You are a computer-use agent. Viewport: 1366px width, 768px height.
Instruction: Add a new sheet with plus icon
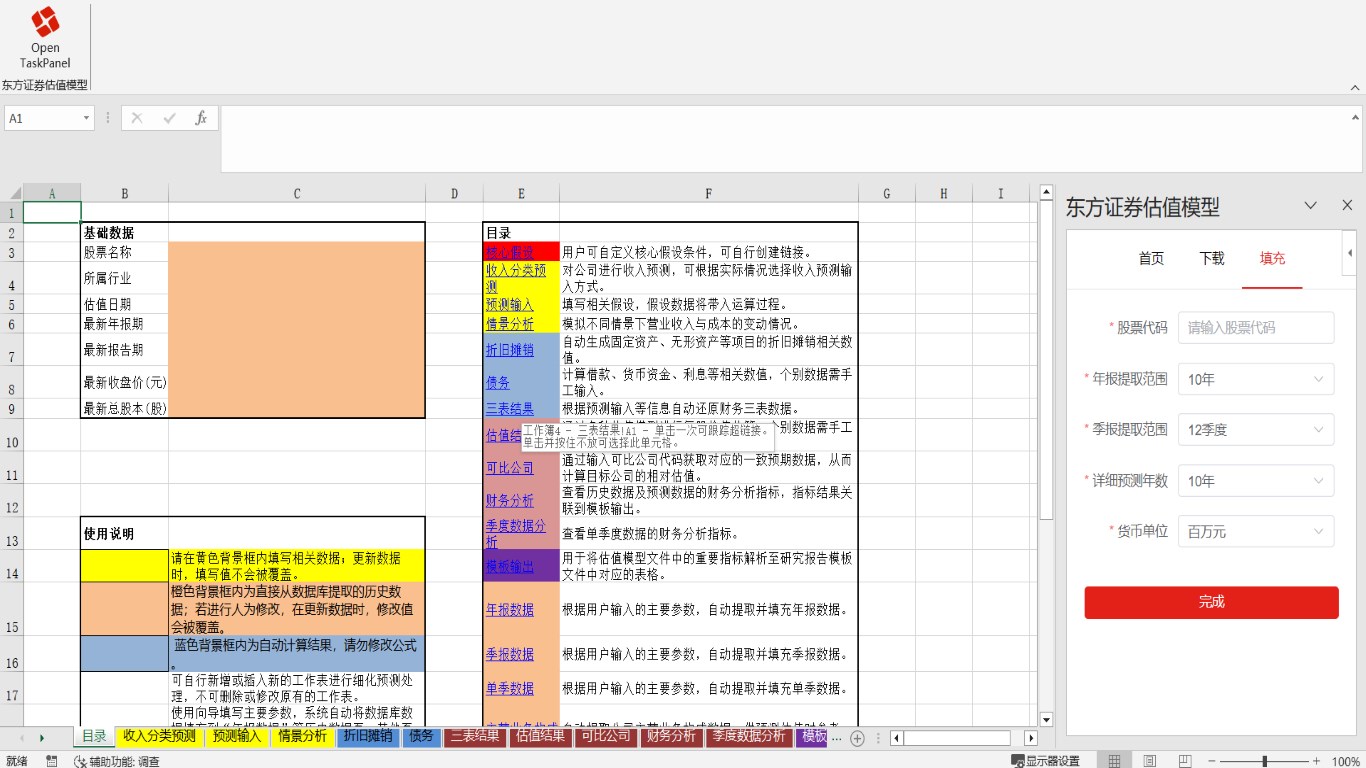point(857,738)
